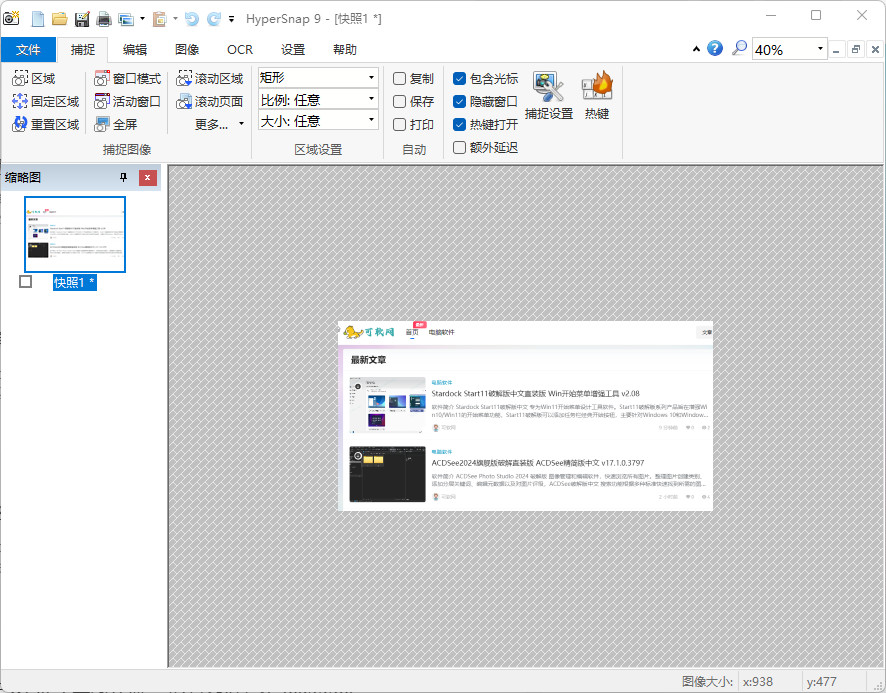
Task: Click the x:938 width in the status bar
Action: pos(758,682)
